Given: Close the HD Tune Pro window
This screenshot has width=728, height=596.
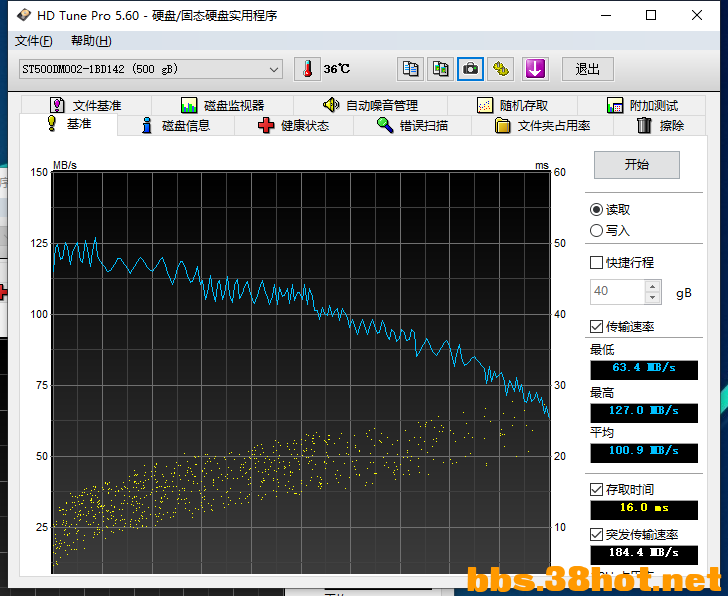Looking at the screenshot, I should tap(696, 15).
